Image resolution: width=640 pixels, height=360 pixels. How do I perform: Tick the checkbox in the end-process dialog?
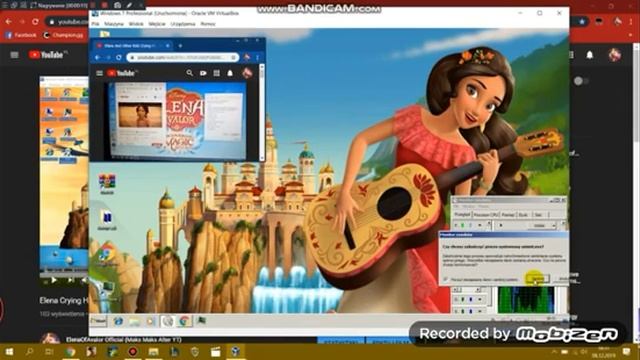tap(446, 280)
